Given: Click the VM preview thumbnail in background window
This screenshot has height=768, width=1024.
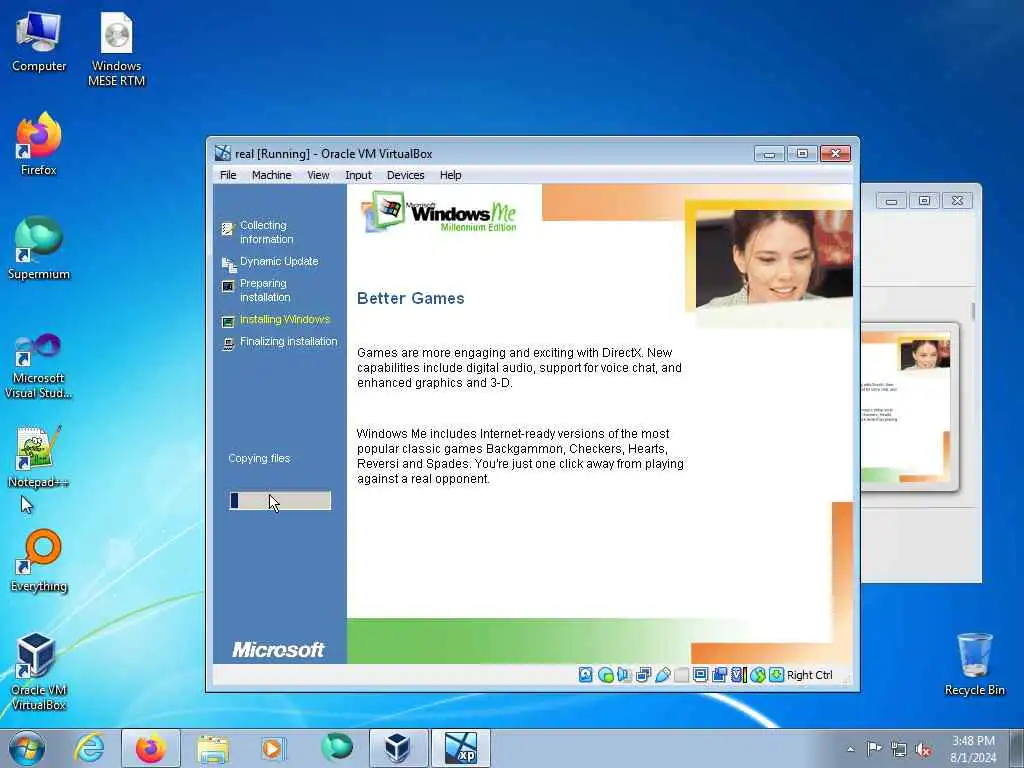Looking at the screenshot, I should [906, 407].
